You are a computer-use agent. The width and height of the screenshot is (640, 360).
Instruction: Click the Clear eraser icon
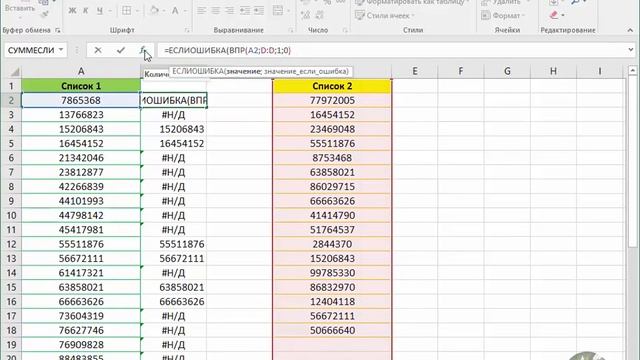coord(554,15)
